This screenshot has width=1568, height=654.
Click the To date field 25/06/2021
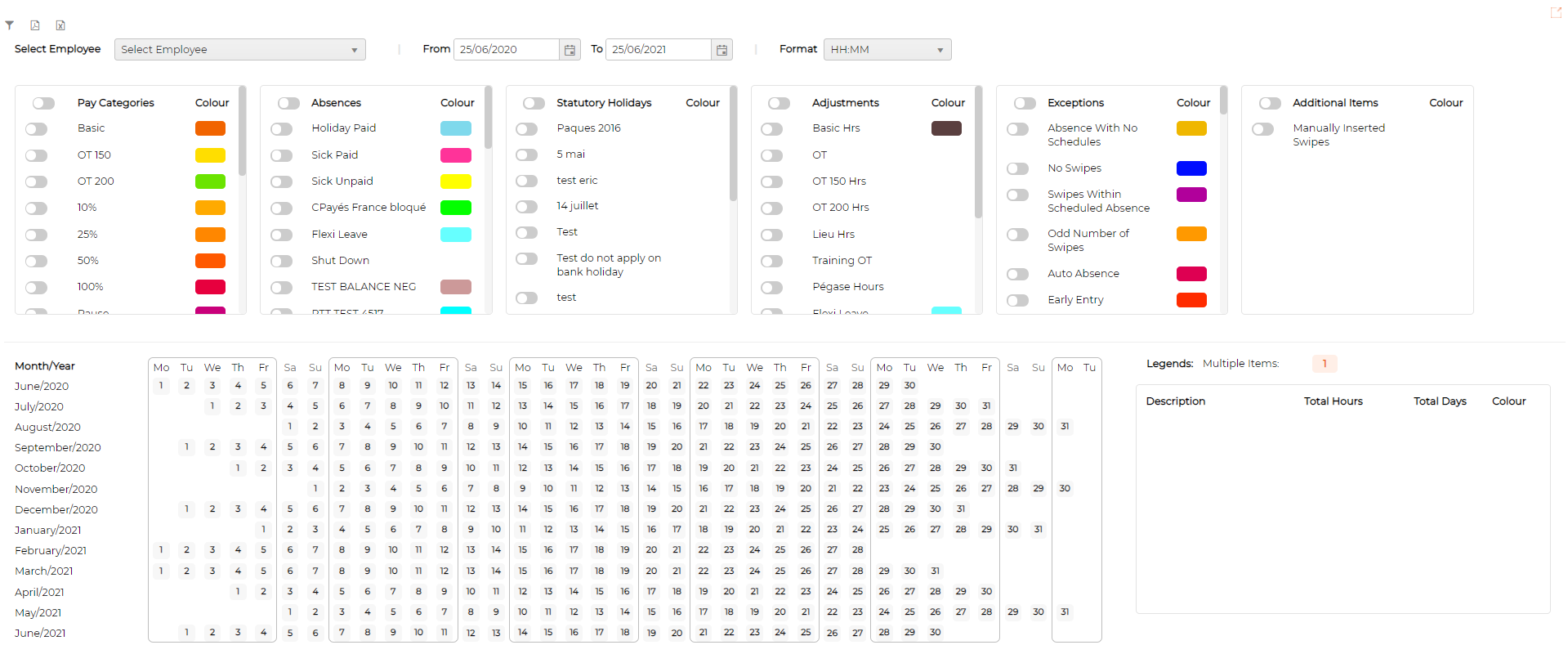coord(659,50)
